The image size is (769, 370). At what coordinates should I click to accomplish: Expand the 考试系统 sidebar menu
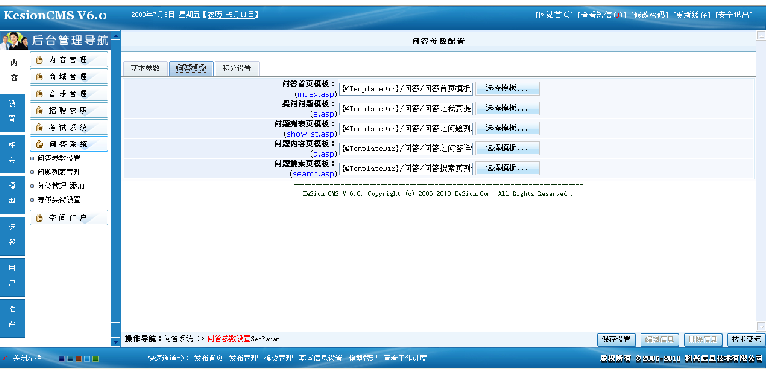coord(69,127)
